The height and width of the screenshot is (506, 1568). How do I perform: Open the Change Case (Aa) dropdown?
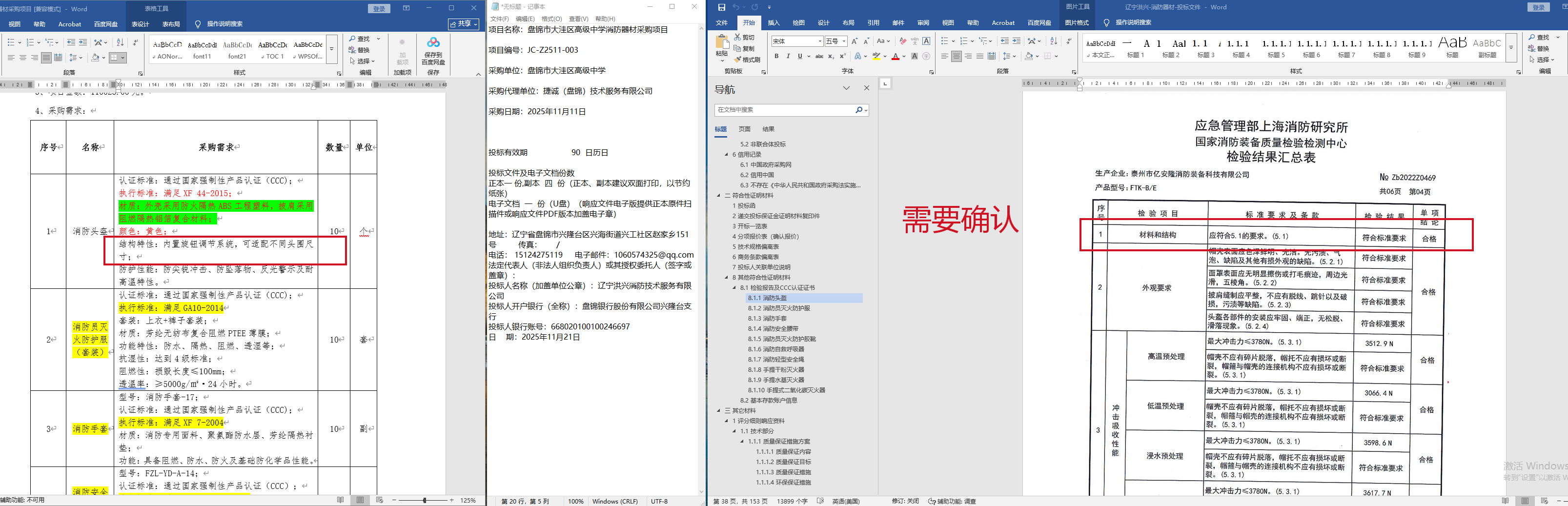coord(883,41)
